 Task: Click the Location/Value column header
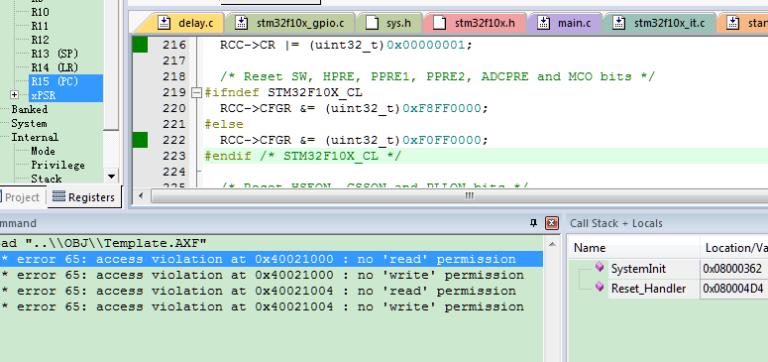pos(735,248)
